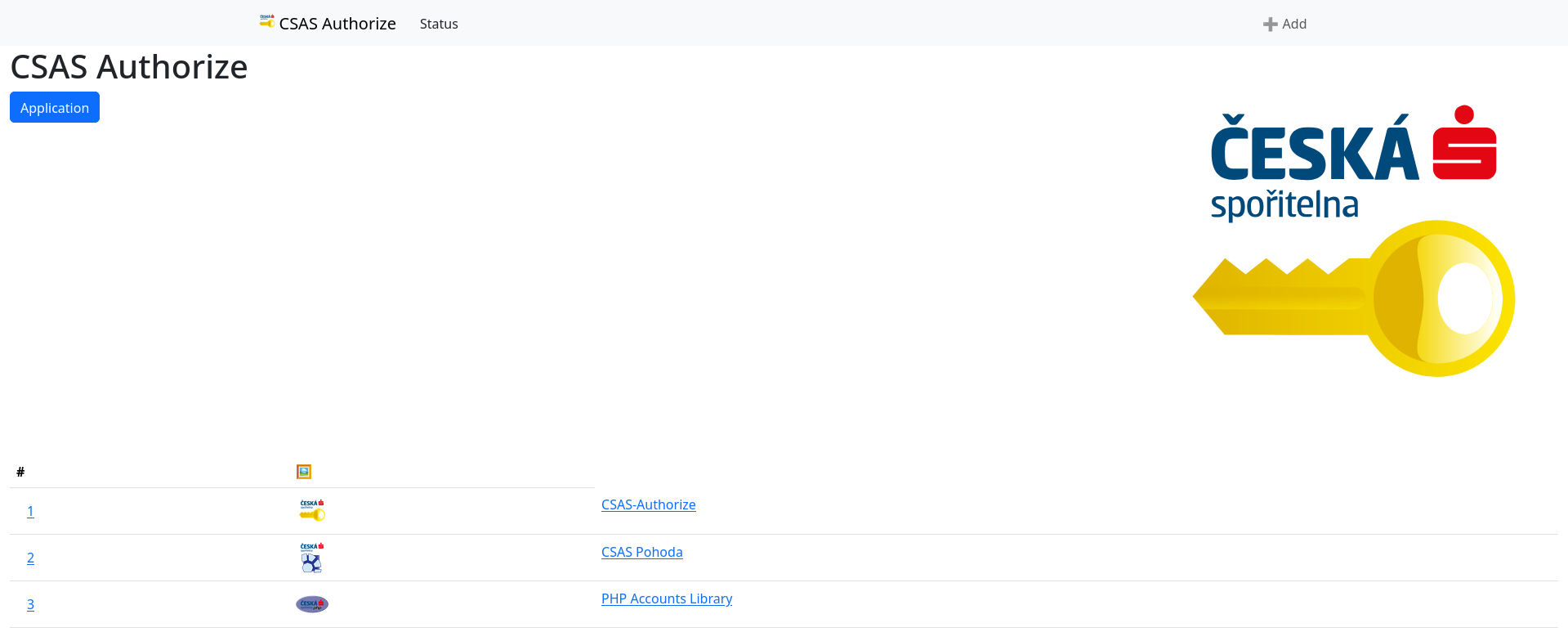
Task: Open row number 2 link
Action: [30, 558]
